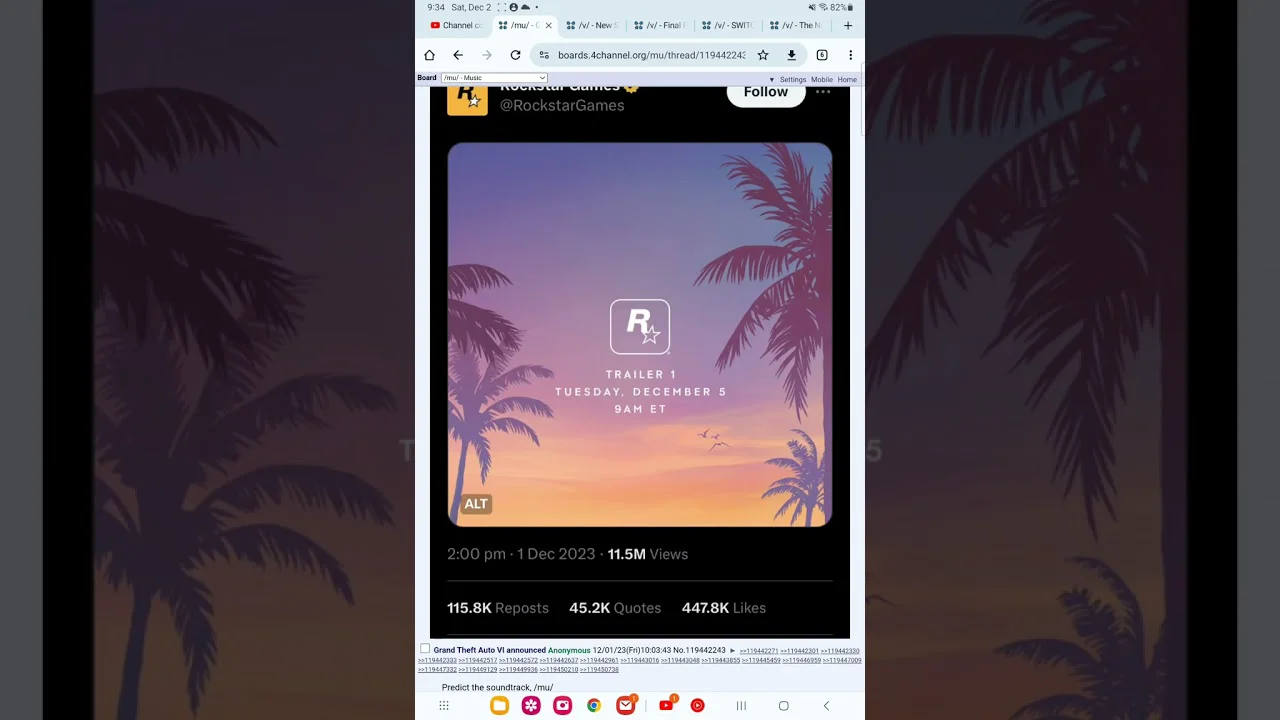Screen dimensions: 1280x720
Task: Open Chrome three-dot overflow menu
Action: point(851,55)
